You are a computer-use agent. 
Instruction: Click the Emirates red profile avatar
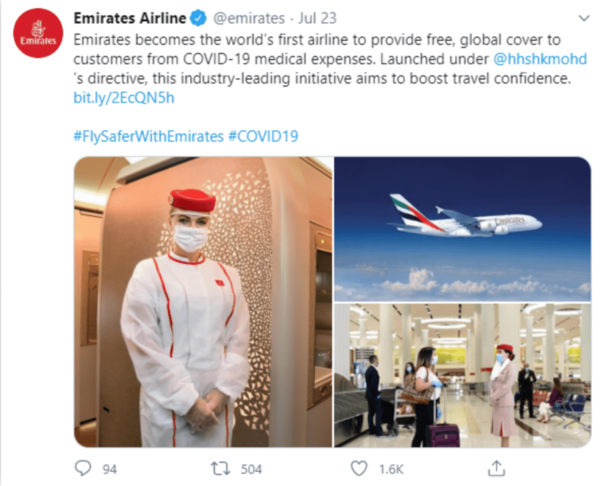coord(38,33)
